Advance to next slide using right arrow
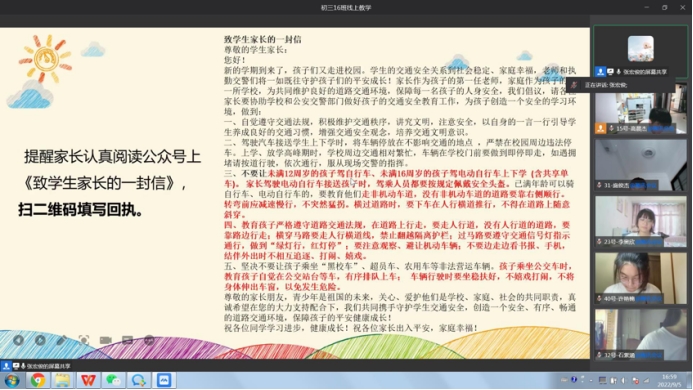The image size is (693, 390). click(40, 340)
